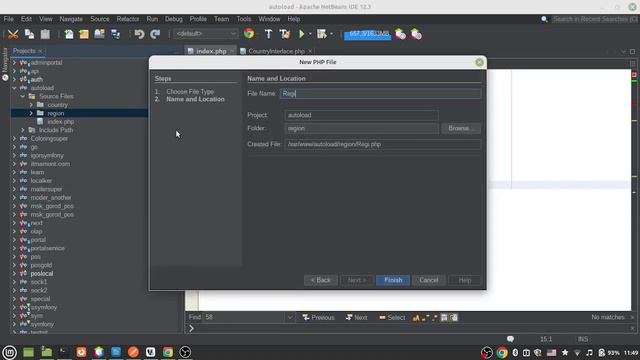Open the Help menu
Image resolution: width=640 pixels, height=360 pixels.
click(x=293, y=19)
